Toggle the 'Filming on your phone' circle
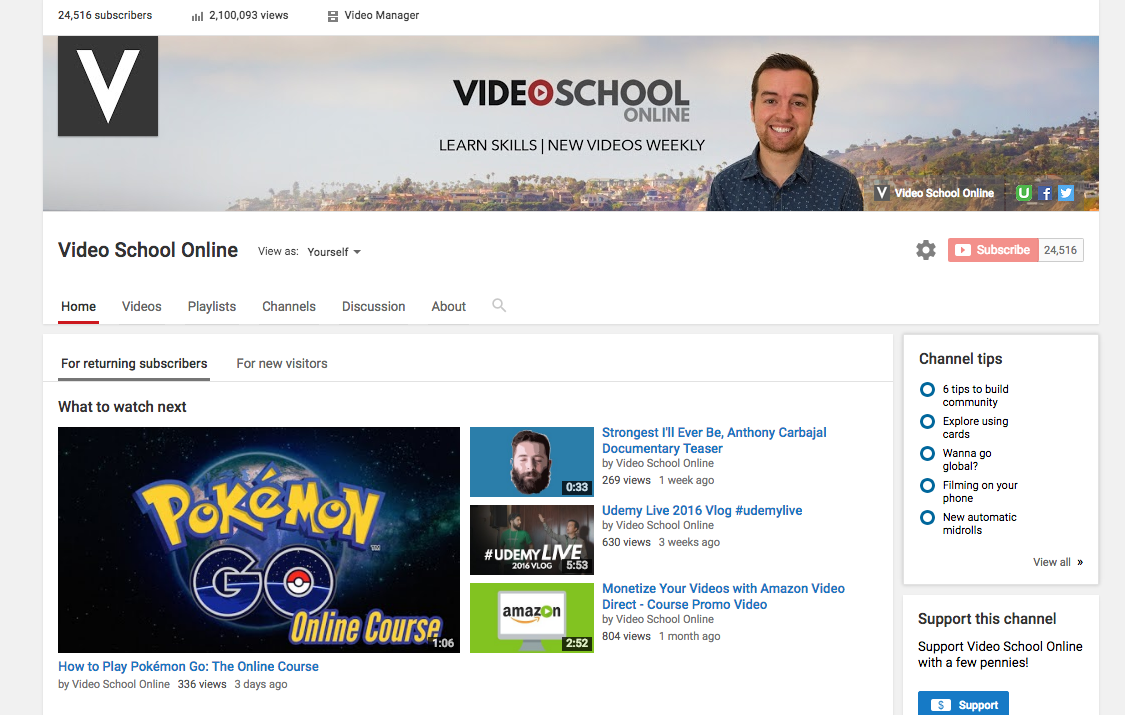 click(x=927, y=486)
